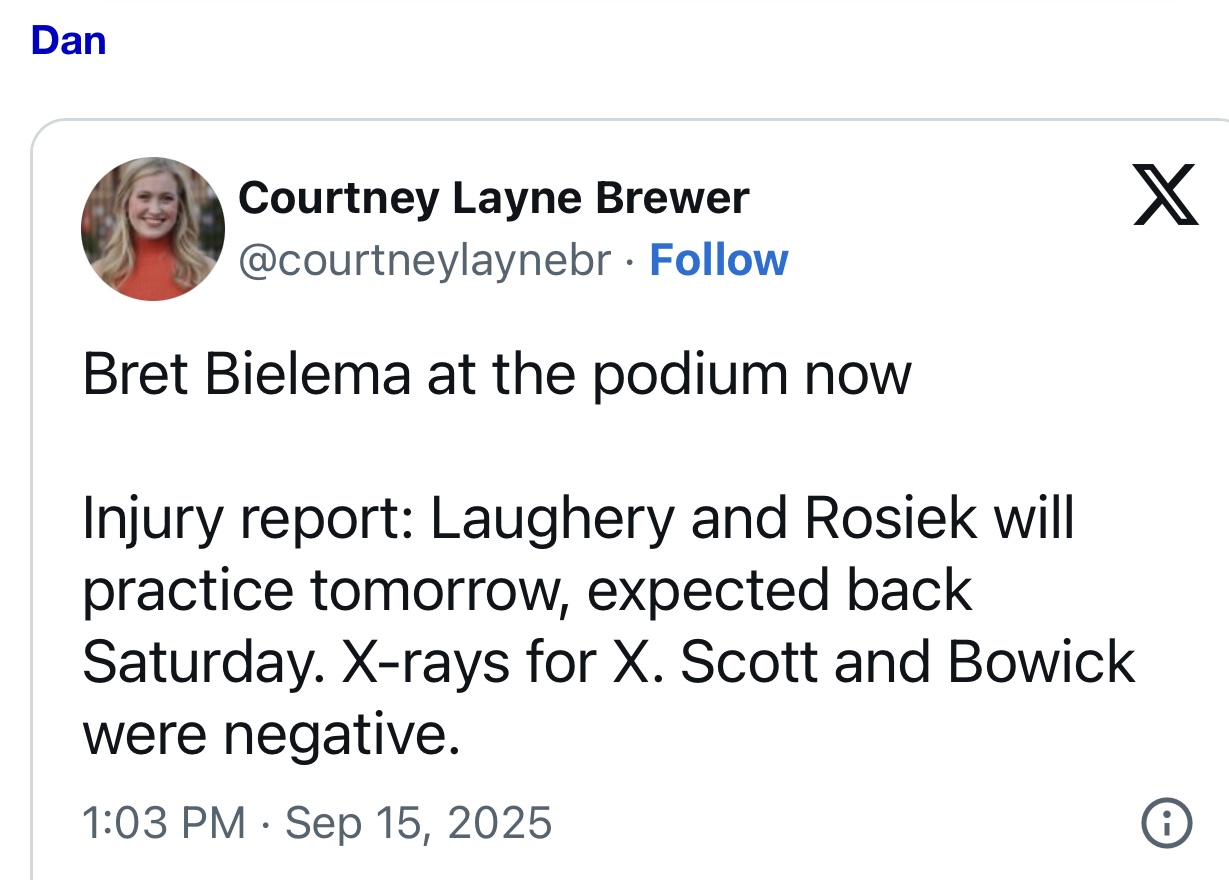Screen dimensions: 1229x880
Task: Follow the @courtneylaynebr account
Action: coord(718,260)
